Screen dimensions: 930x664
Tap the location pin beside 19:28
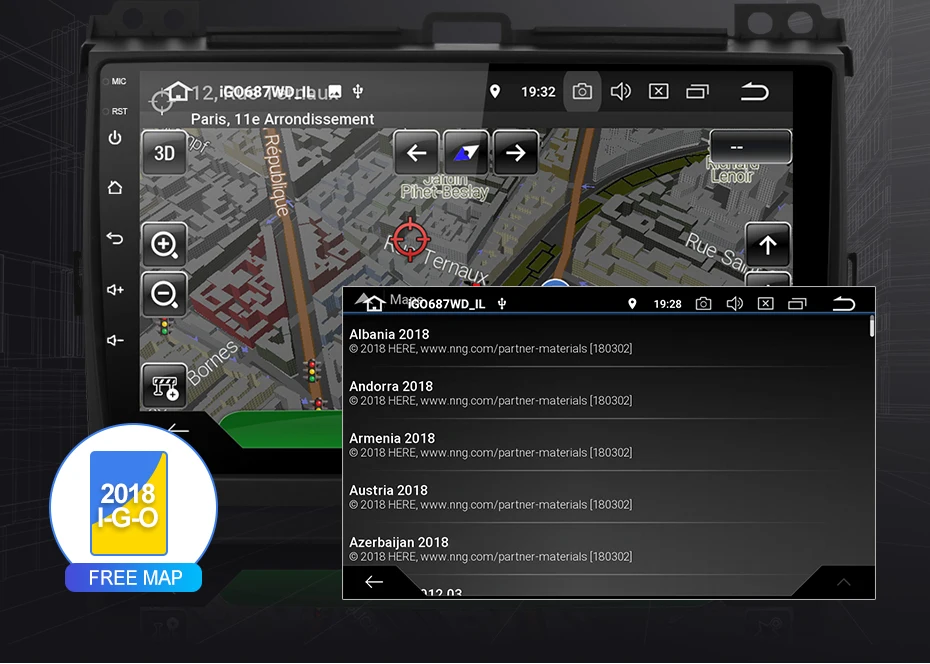coord(632,304)
